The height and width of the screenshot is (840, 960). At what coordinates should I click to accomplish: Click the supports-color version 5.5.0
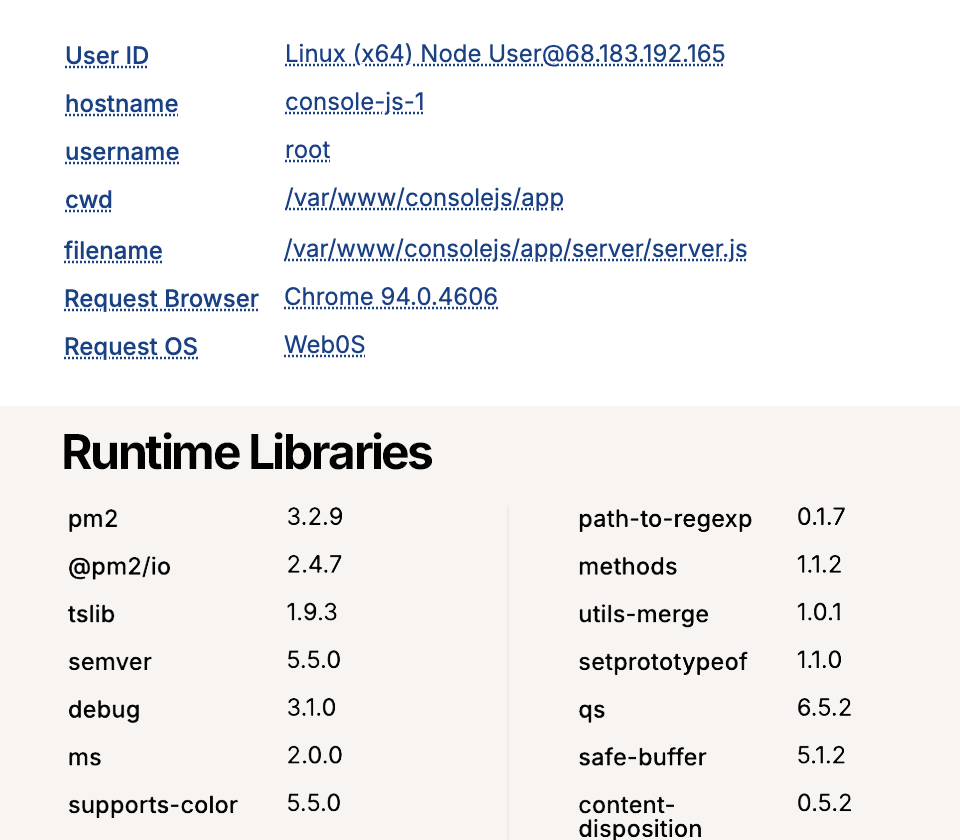[313, 803]
